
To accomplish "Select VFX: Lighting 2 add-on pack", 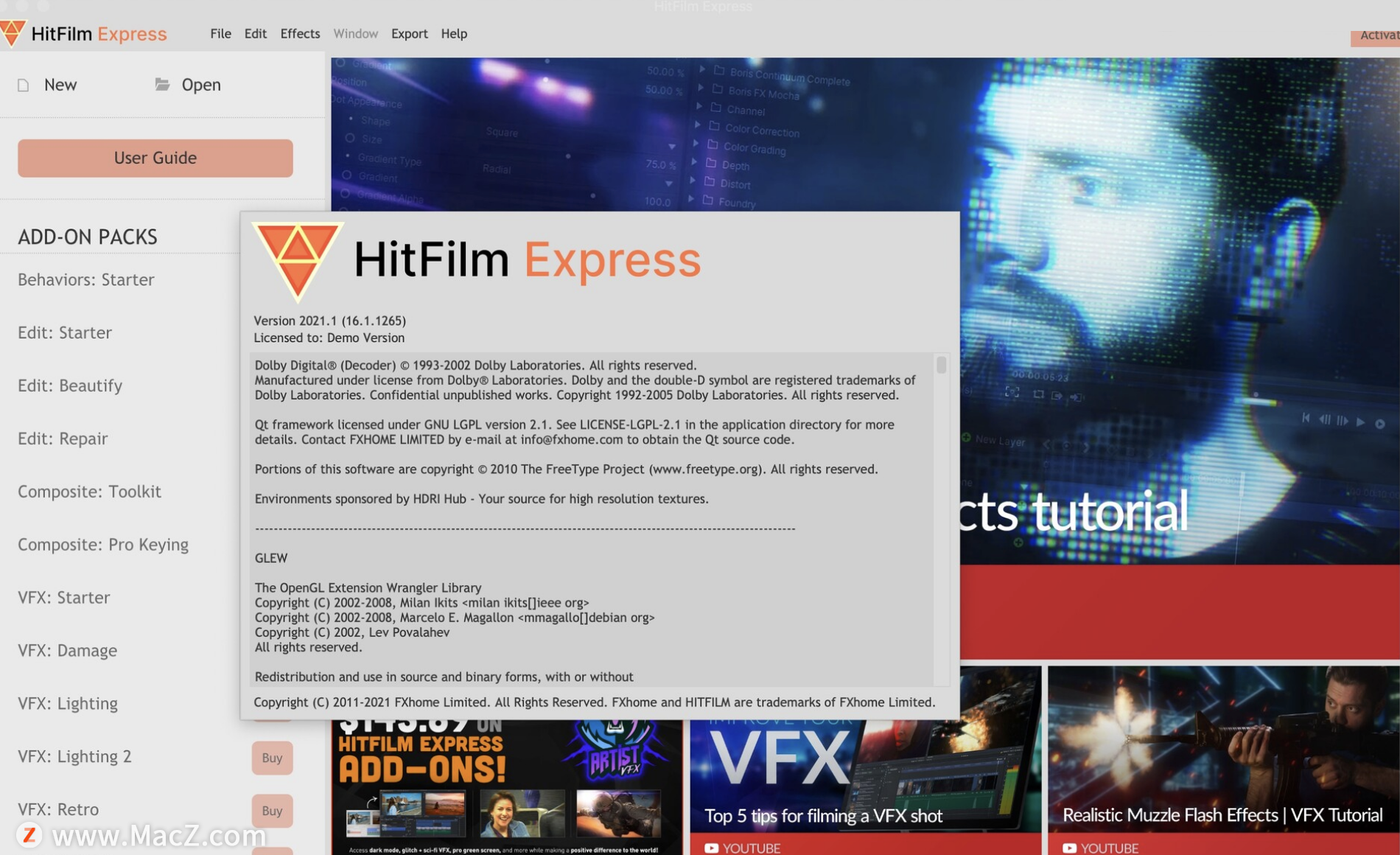I will point(74,757).
